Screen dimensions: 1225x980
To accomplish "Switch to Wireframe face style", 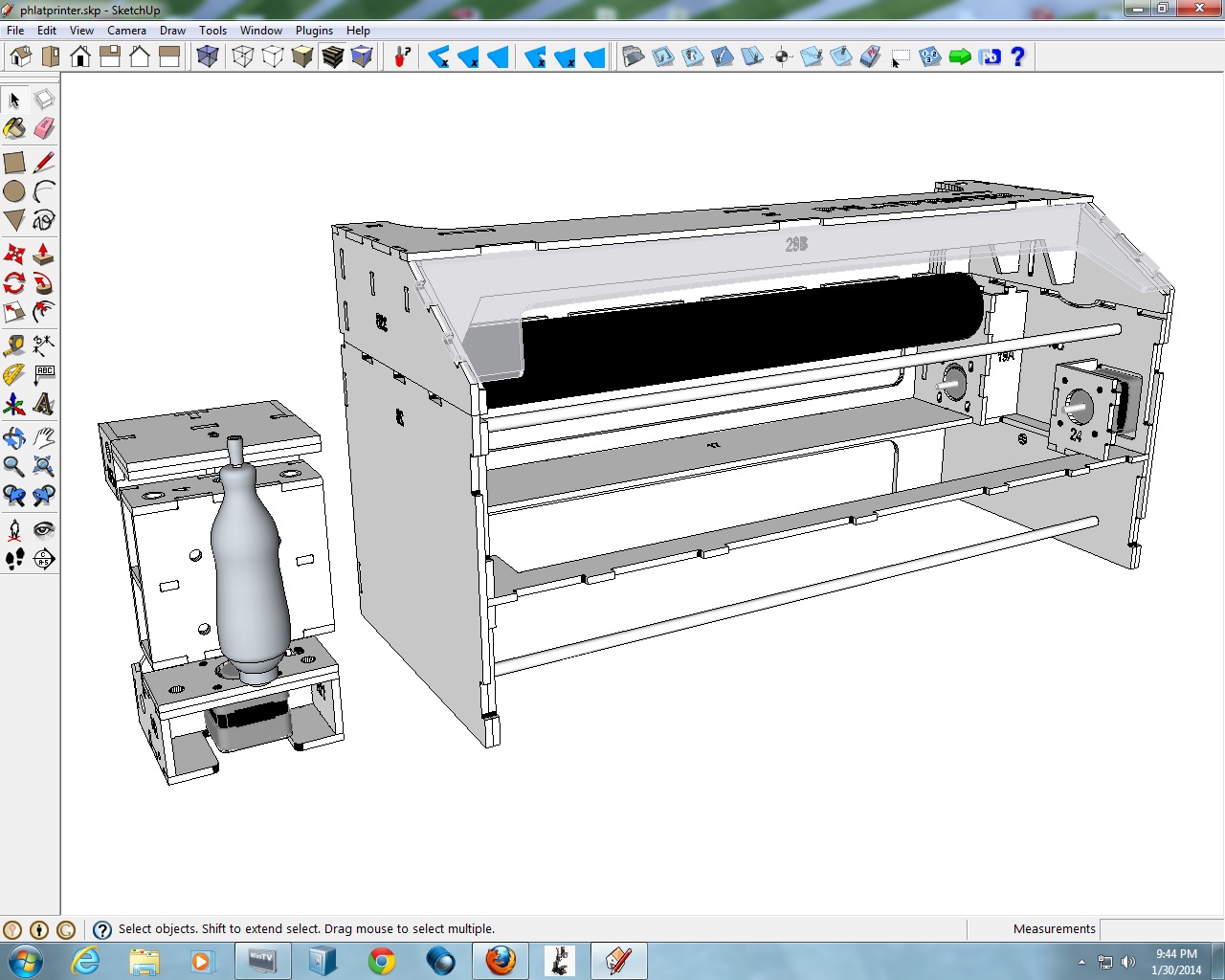I will click(x=243, y=56).
